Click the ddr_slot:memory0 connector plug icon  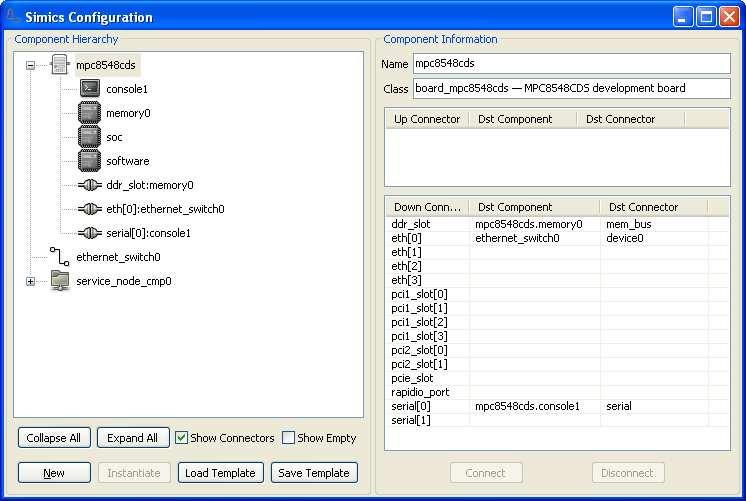pyautogui.click(x=90, y=185)
